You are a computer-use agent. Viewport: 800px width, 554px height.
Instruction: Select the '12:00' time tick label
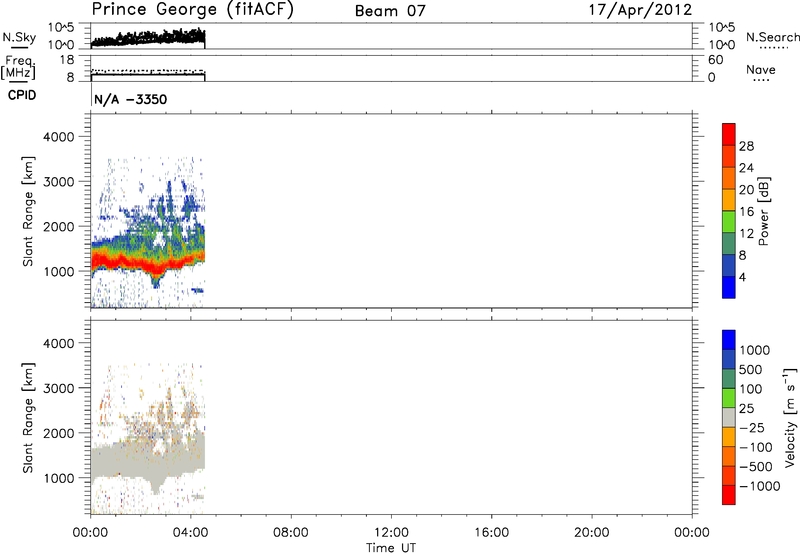[x=391, y=533]
